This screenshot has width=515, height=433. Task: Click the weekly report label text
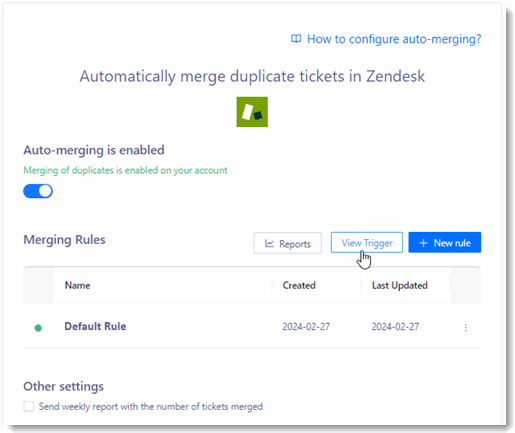(151, 406)
